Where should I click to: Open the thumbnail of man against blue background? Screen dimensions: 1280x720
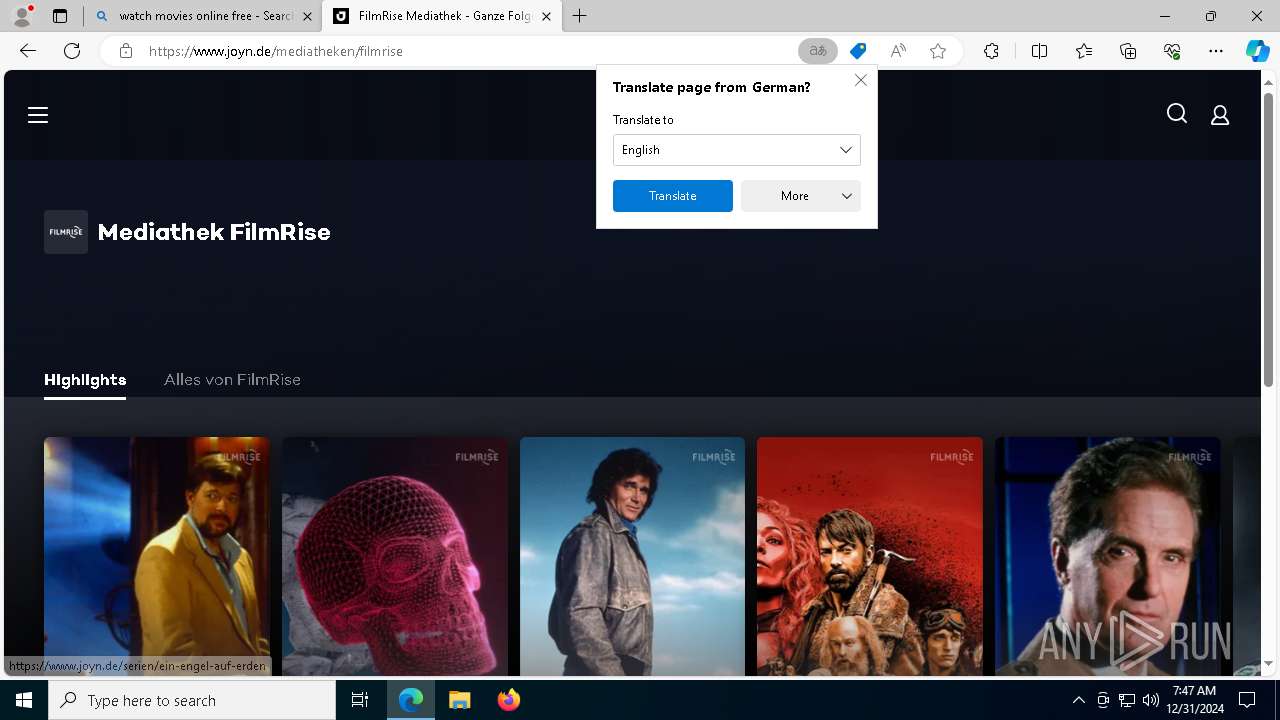1108,556
